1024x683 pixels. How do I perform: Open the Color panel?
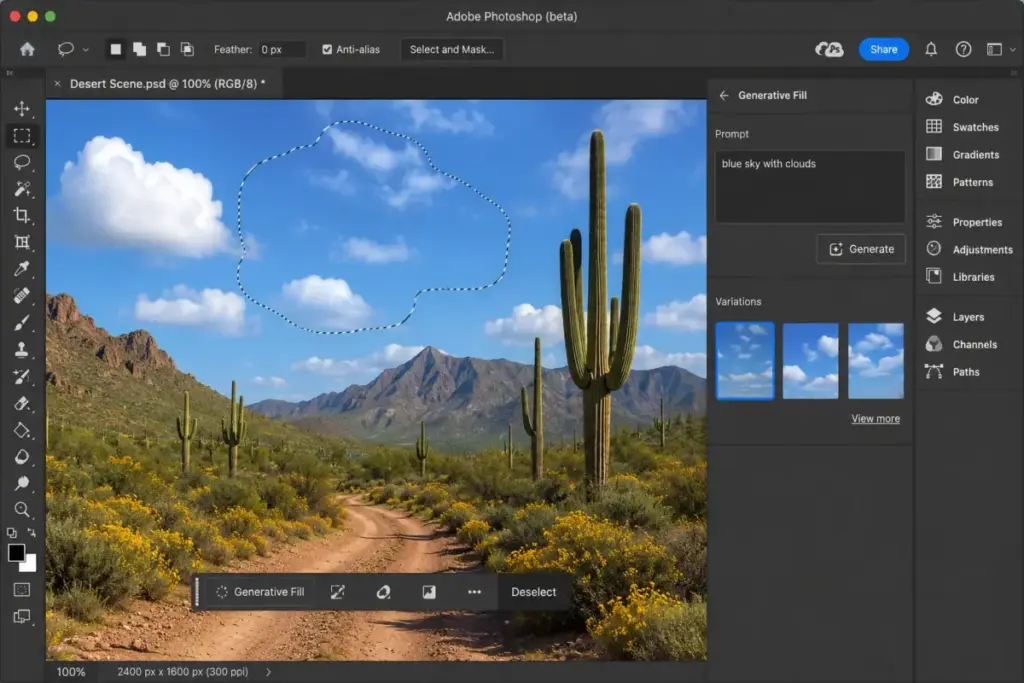tap(953, 99)
